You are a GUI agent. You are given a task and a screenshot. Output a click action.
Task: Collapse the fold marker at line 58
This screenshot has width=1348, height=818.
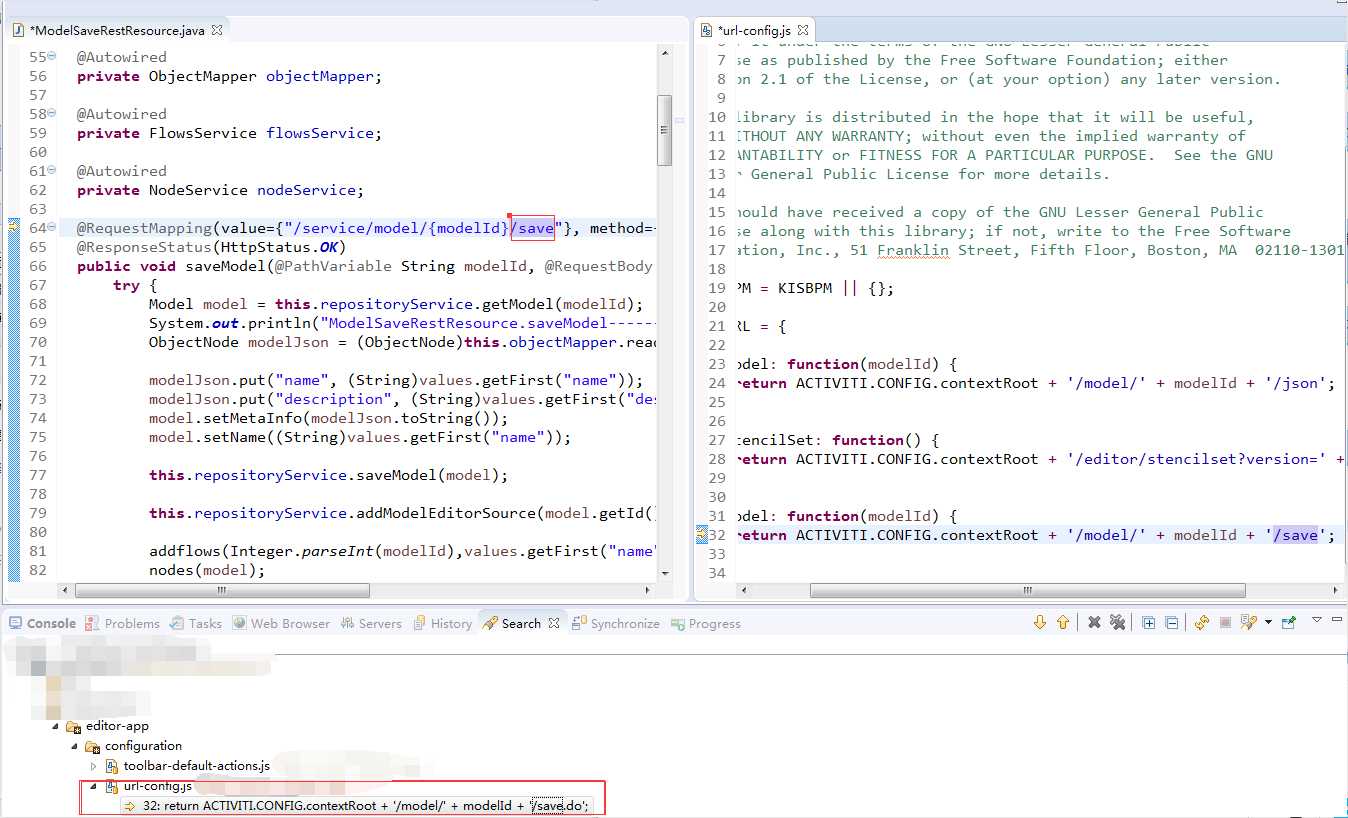click(x=52, y=113)
